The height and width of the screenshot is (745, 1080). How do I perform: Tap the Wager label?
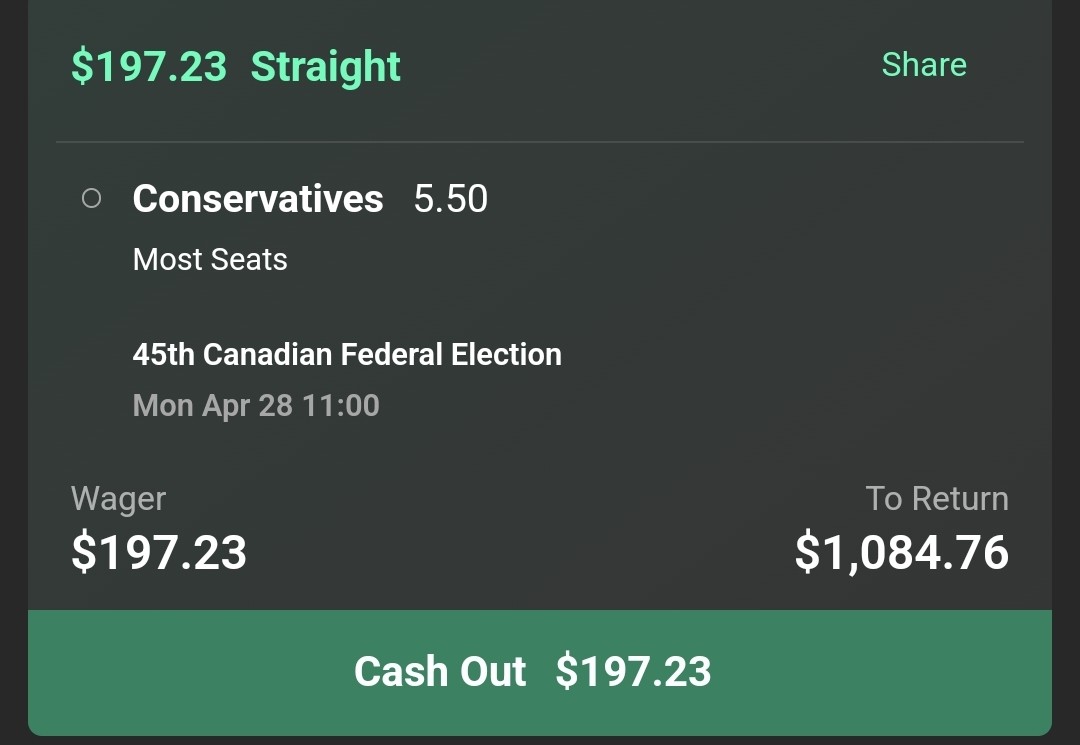click(x=118, y=499)
